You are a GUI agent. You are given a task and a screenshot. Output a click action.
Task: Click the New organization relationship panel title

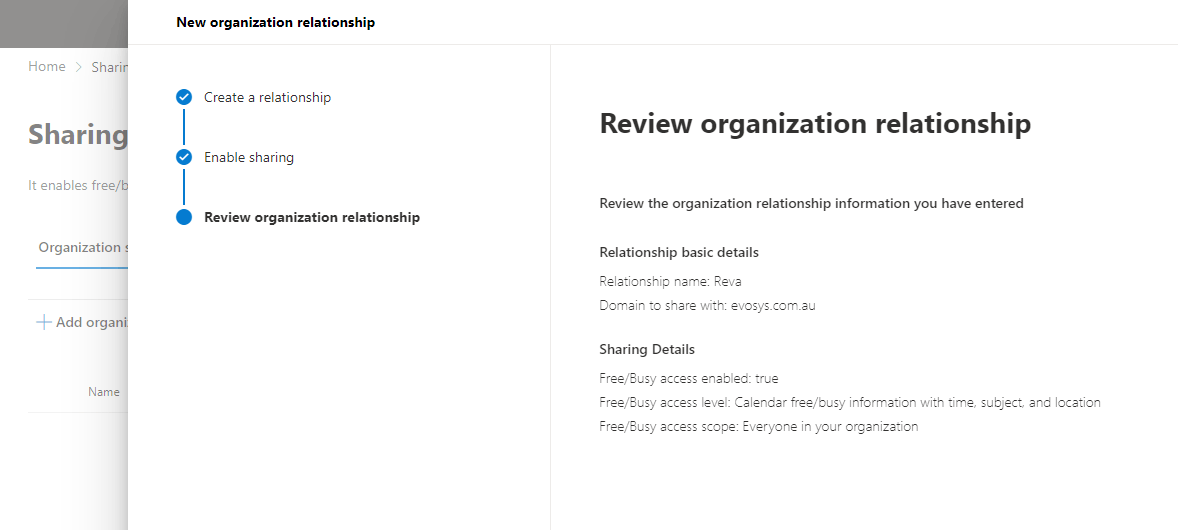(276, 23)
